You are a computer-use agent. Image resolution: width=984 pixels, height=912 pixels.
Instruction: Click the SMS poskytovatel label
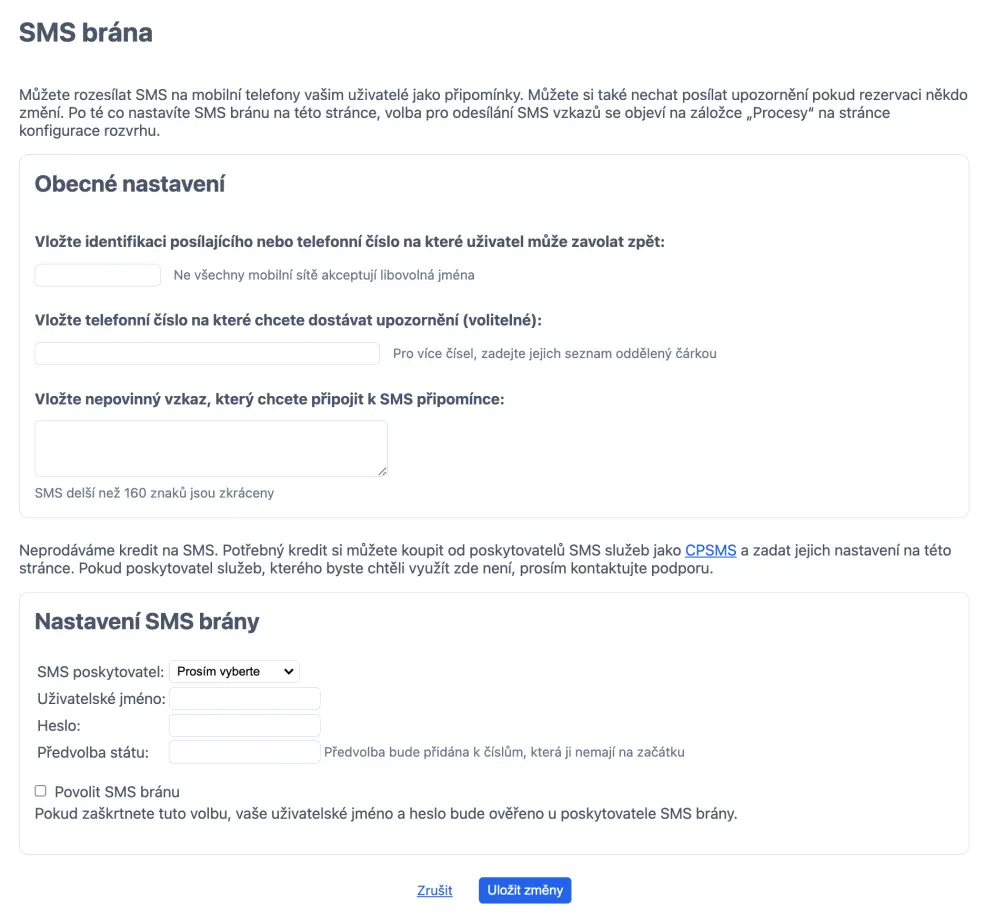click(100, 672)
